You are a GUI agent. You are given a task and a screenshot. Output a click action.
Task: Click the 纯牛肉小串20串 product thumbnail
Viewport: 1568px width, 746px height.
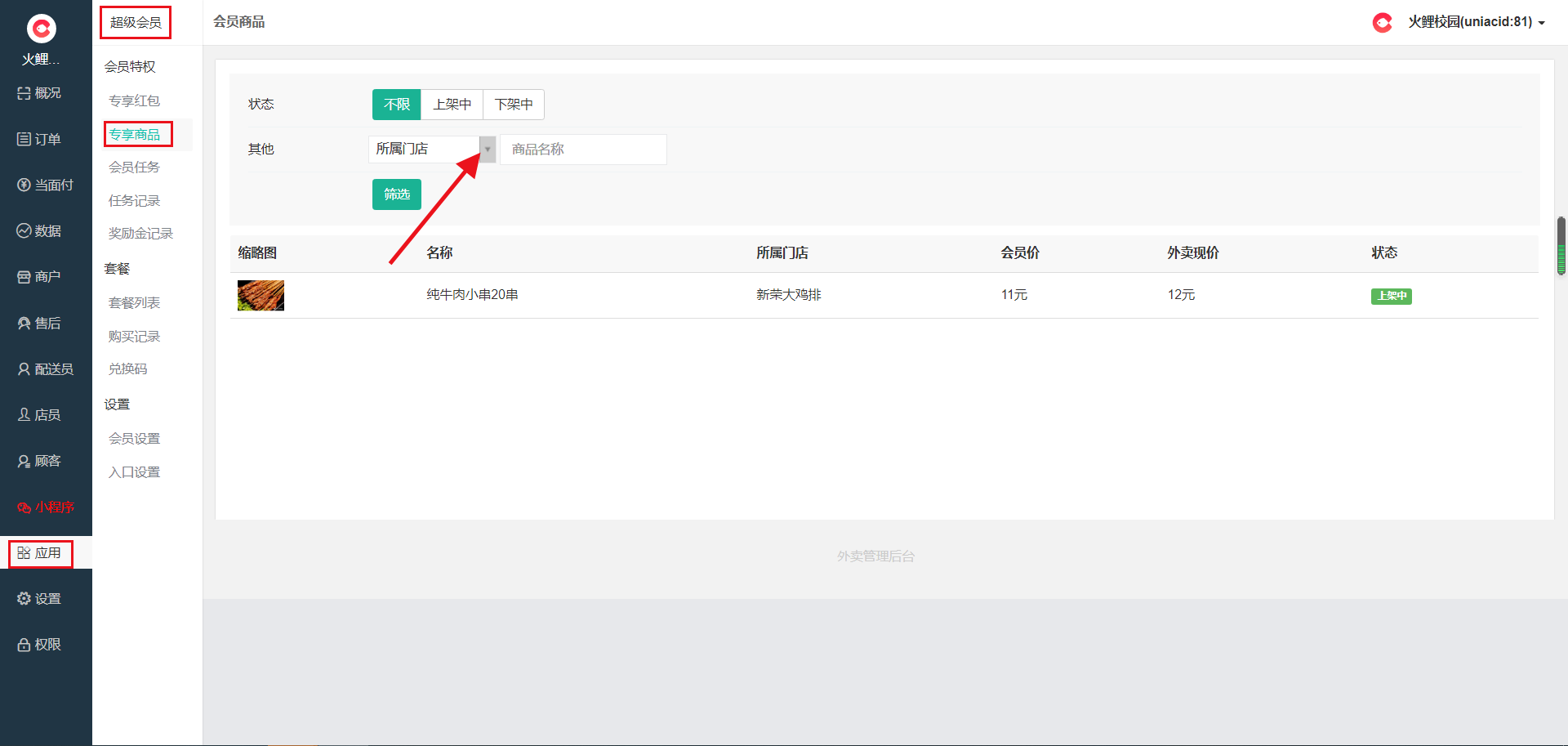[261, 295]
